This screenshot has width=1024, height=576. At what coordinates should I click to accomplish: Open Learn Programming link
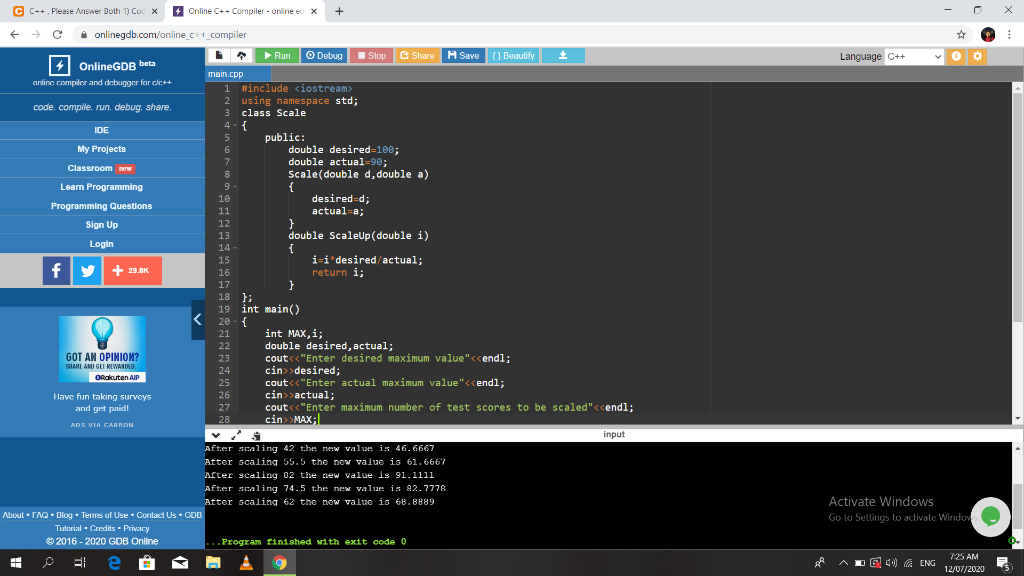coord(102,187)
